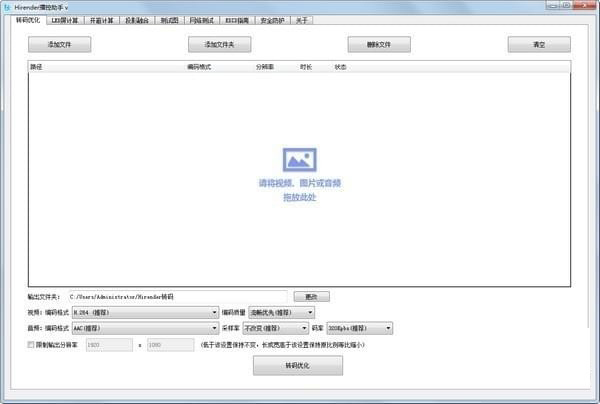Click the 分辨率 column header
Image resolution: width=600 pixels, height=404 pixels.
[265, 67]
